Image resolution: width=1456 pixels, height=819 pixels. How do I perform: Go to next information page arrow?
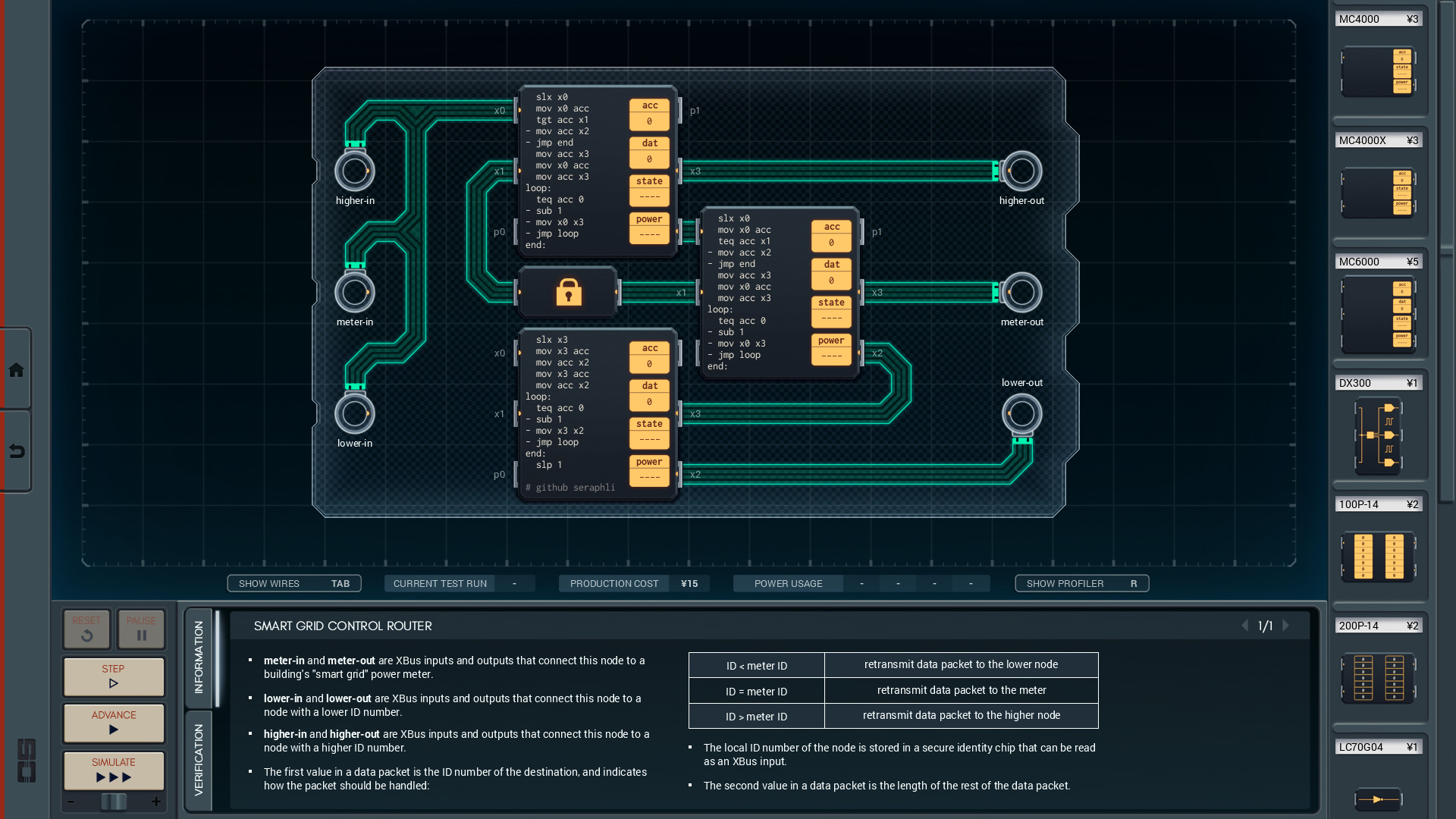click(x=1285, y=626)
